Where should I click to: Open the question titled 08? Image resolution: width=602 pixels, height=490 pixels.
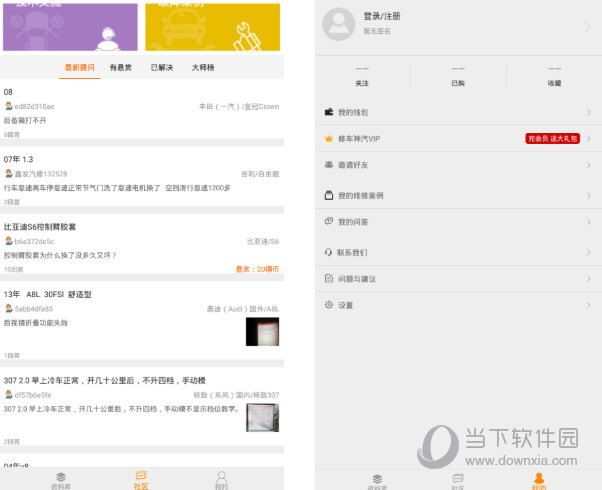(8, 92)
